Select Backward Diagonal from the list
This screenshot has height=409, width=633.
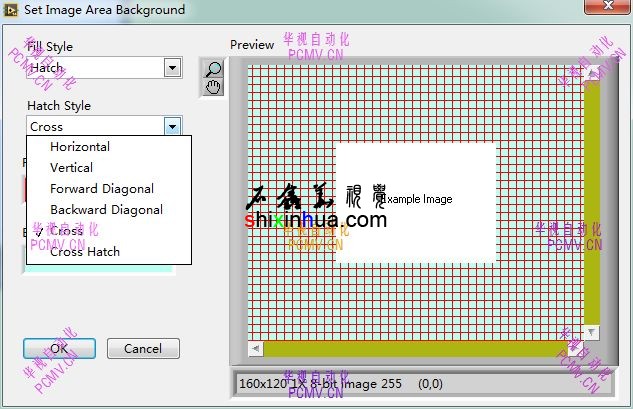tap(106, 210)
